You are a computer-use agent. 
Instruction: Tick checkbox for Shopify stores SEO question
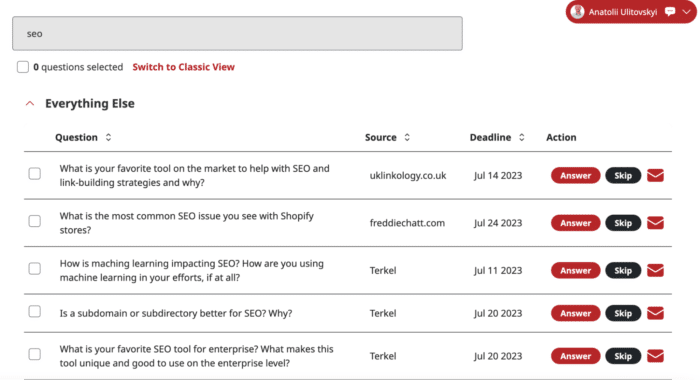34,221
